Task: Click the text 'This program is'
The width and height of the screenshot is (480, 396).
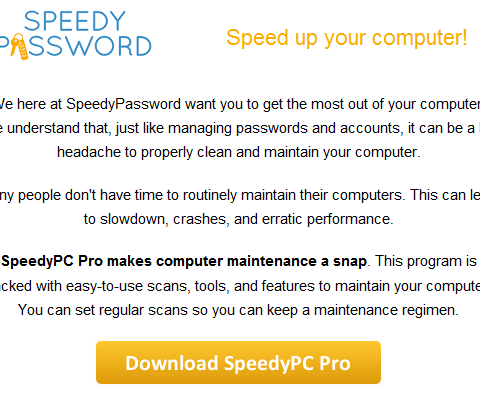Action: point(426,261)
